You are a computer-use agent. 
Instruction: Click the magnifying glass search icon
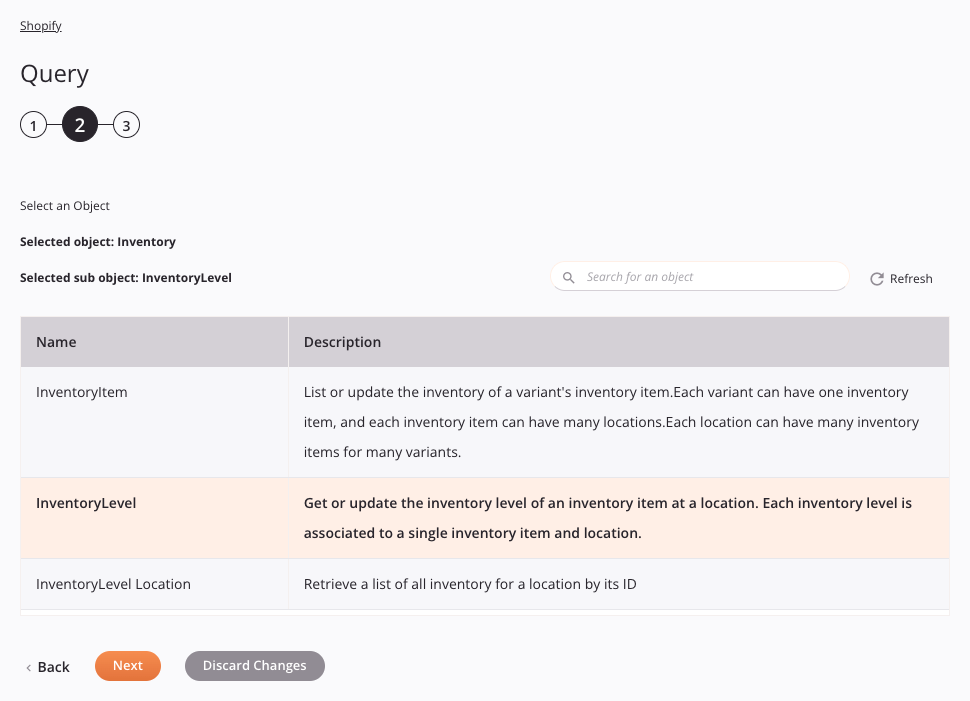tap(569, 277)
